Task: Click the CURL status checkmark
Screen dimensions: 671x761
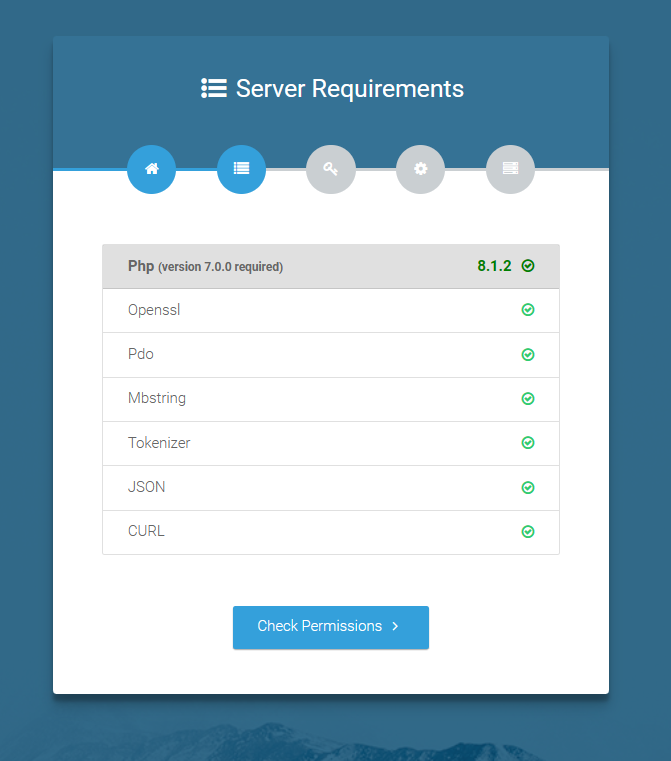Action: 528,531
